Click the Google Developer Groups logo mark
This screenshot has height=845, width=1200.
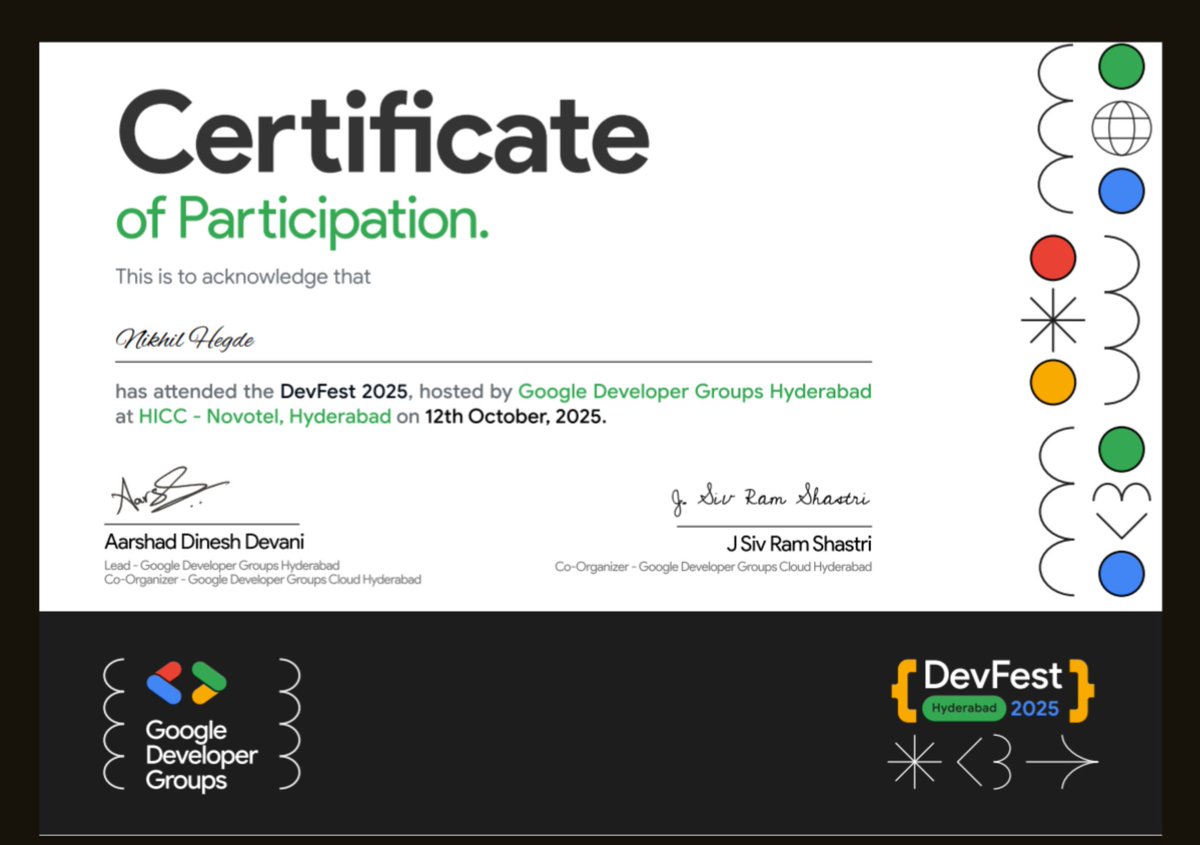[186, 683]
